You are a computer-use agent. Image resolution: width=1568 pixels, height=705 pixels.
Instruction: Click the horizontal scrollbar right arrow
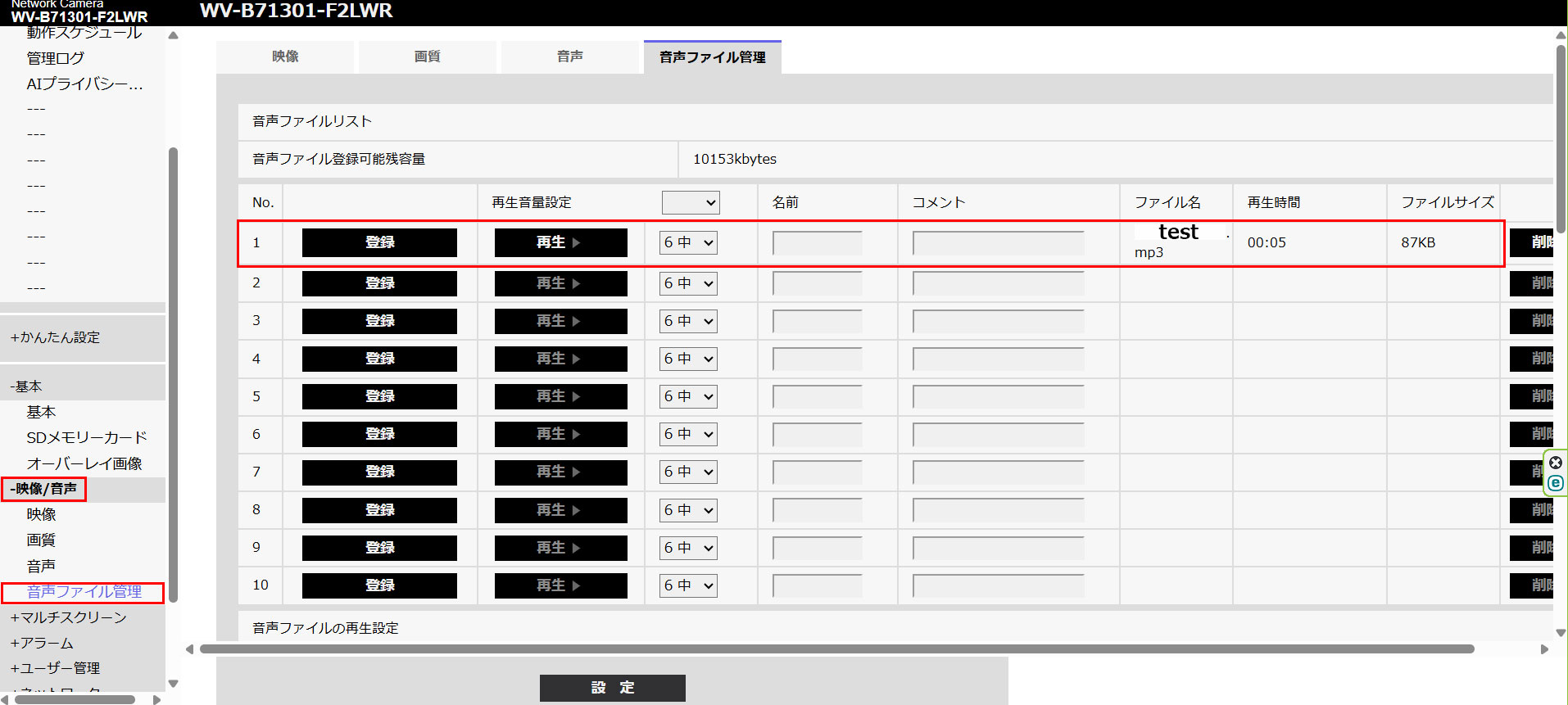1544,649
